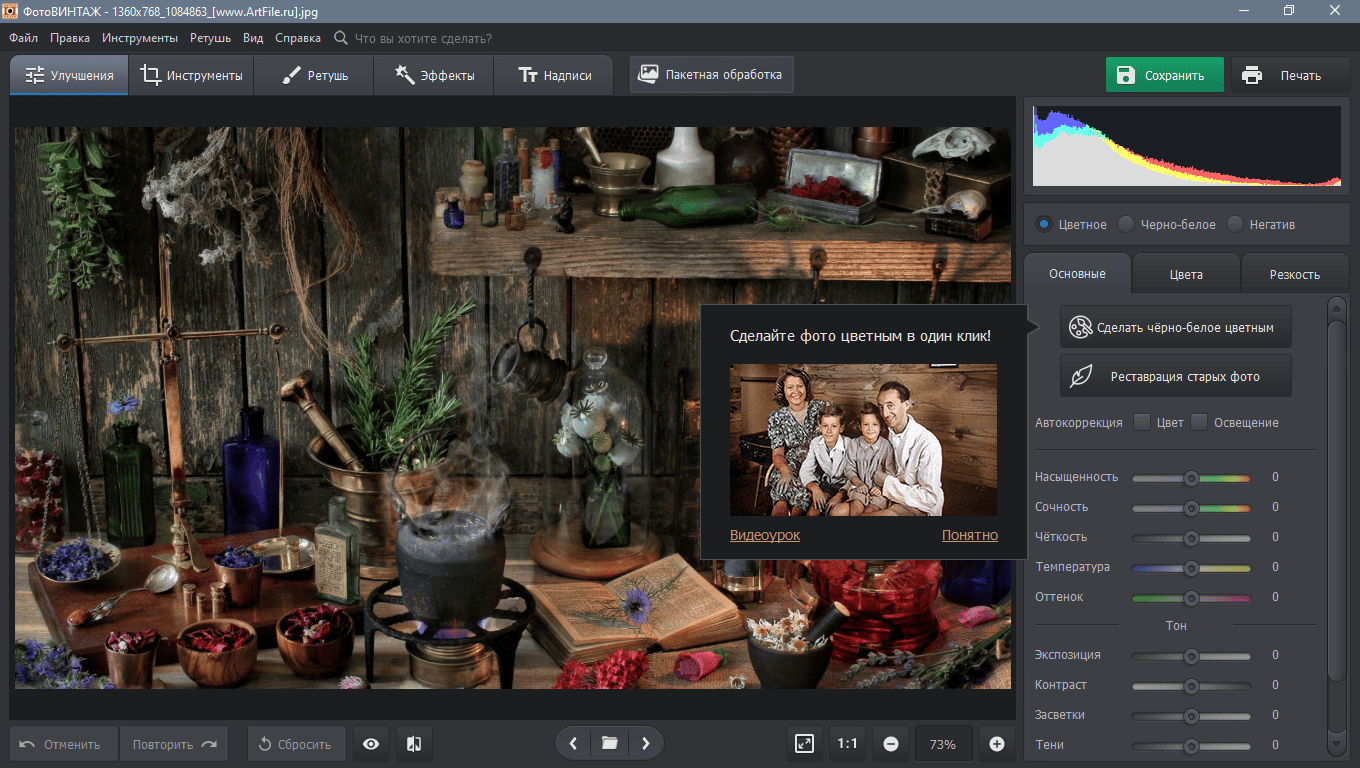Enable the Освещение autocorrection checkbox
This screenshot has width=1360, height=768.
(1199, 422)
